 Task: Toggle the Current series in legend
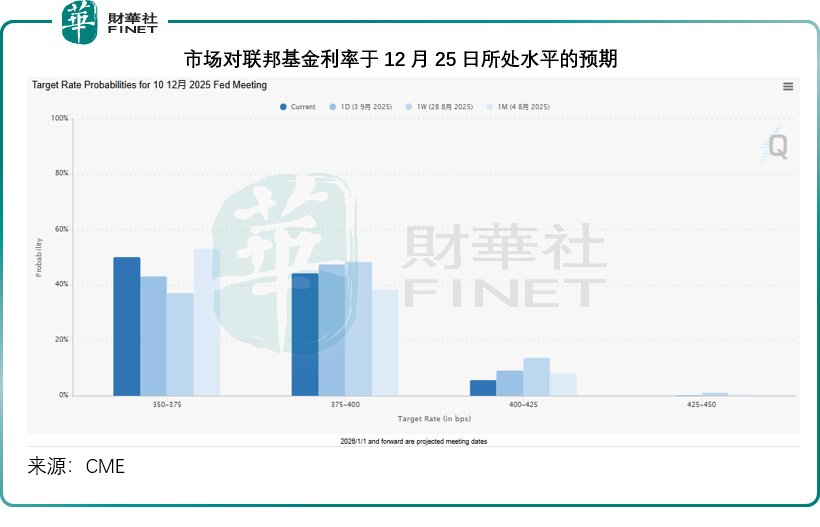(x=298, y=107)
